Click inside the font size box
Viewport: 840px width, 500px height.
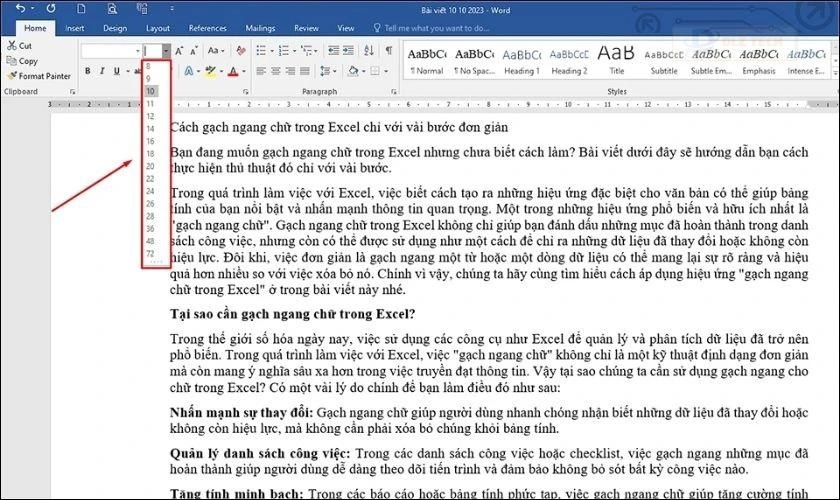[153, 51]
